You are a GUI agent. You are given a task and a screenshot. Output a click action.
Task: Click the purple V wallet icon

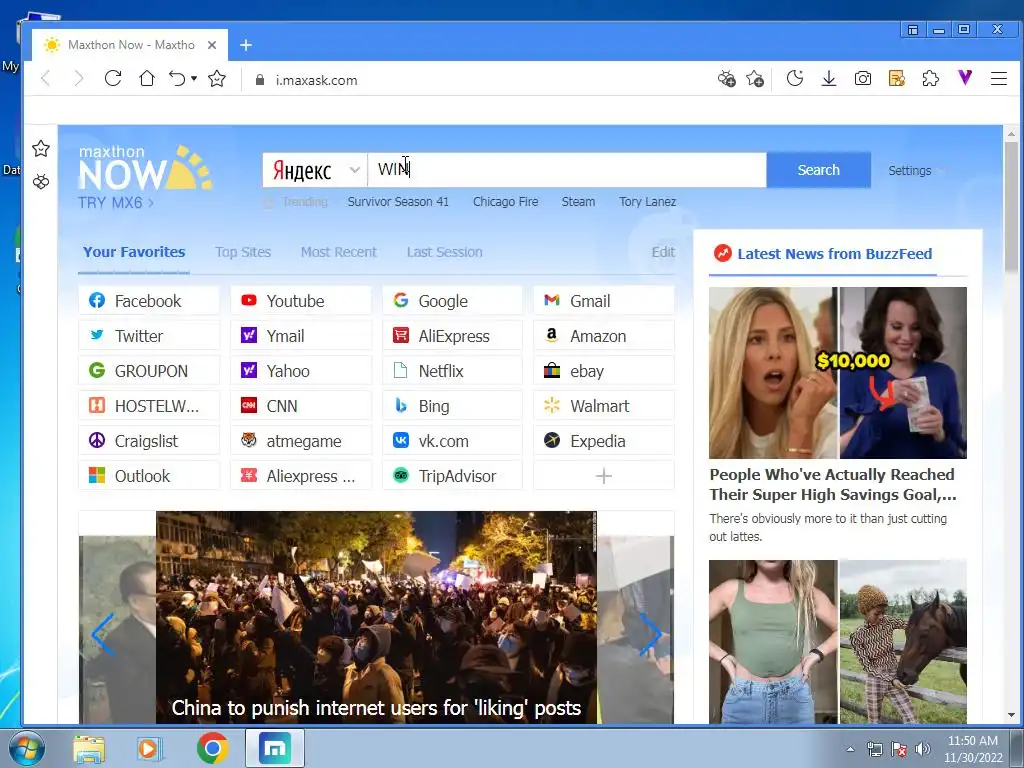click(x=965, y=78)
